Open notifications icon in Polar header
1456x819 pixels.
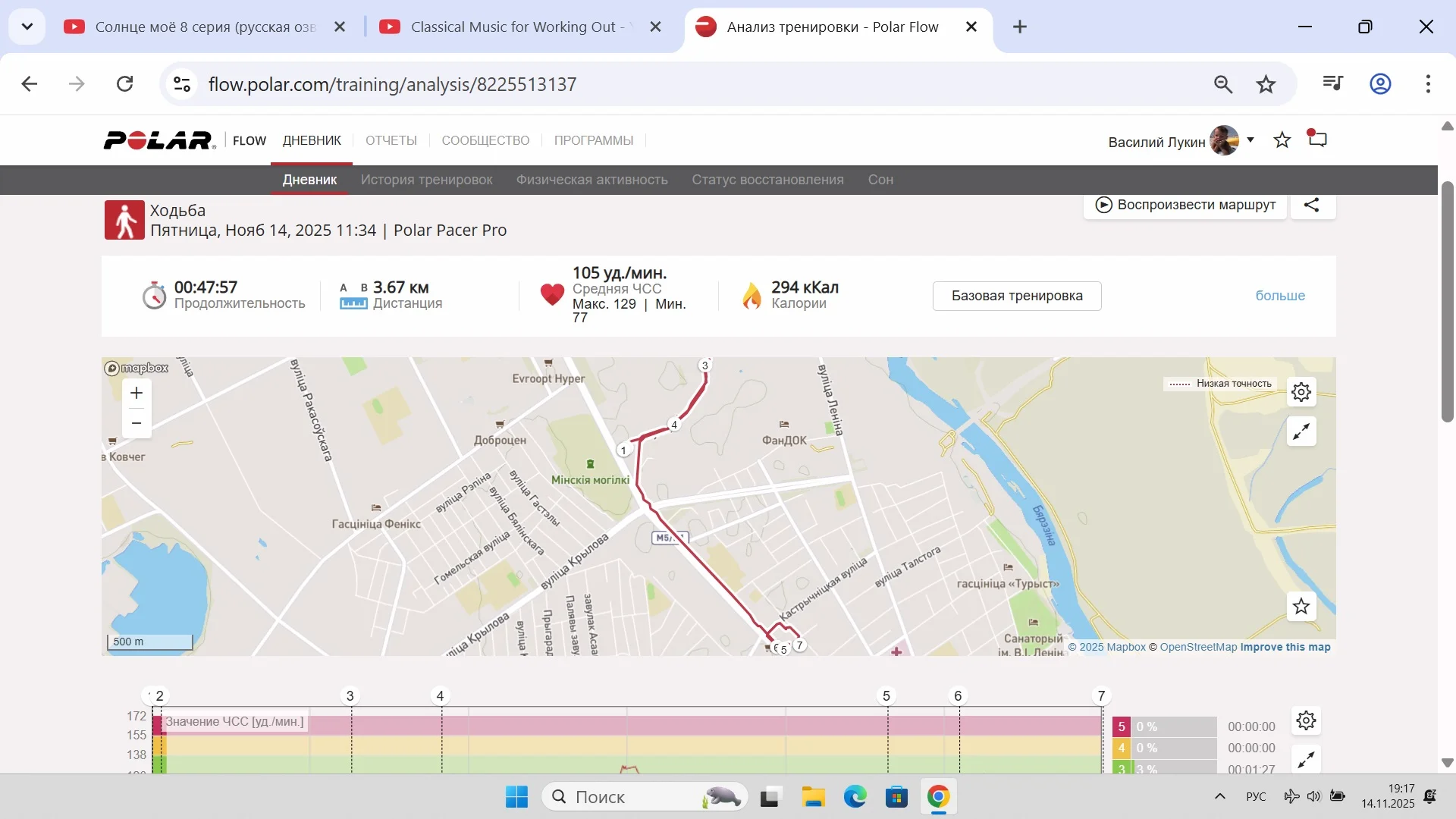[1318, 140]
